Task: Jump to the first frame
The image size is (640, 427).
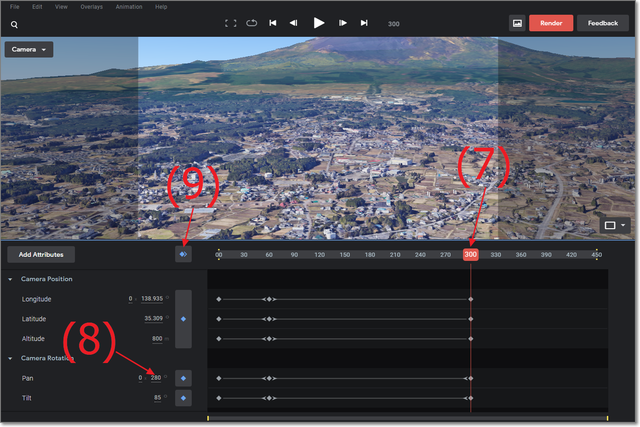Action: click(x=273, y=22)
